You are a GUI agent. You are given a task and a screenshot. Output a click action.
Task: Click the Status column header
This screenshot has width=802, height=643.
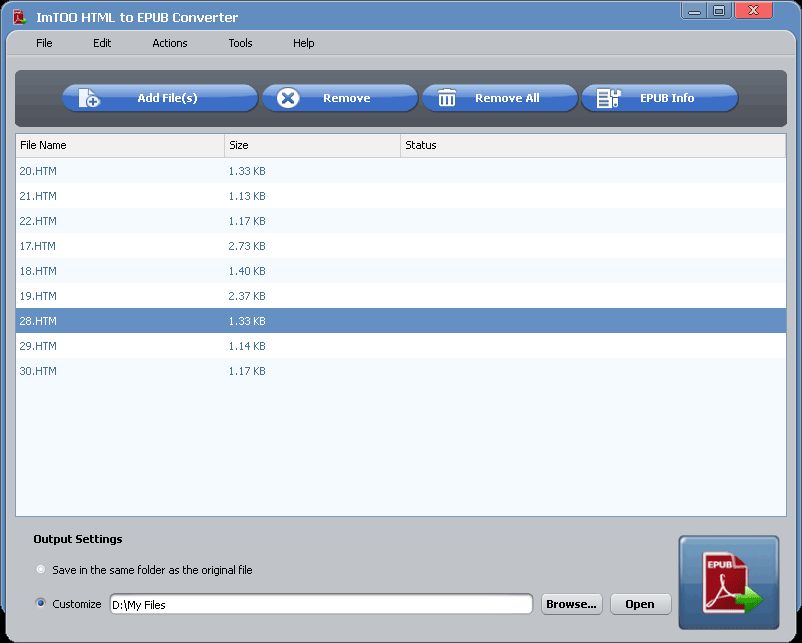click(593, 145)
